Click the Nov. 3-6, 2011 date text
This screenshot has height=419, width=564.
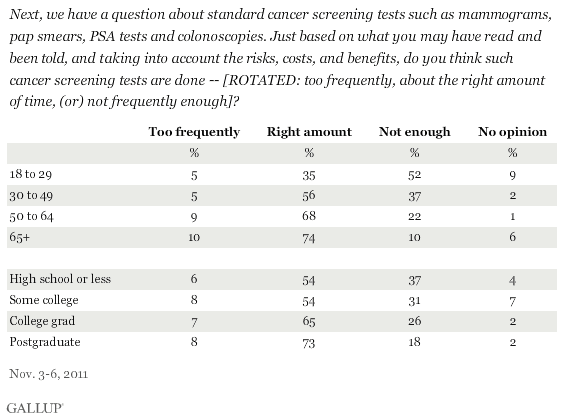[x=49, y=374]
